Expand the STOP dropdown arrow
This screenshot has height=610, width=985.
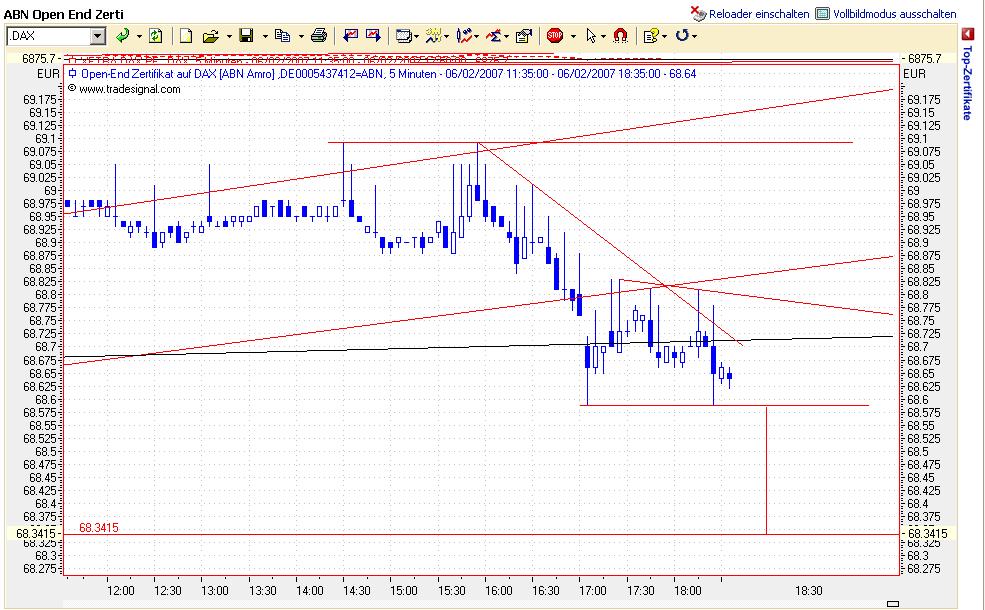573,36
